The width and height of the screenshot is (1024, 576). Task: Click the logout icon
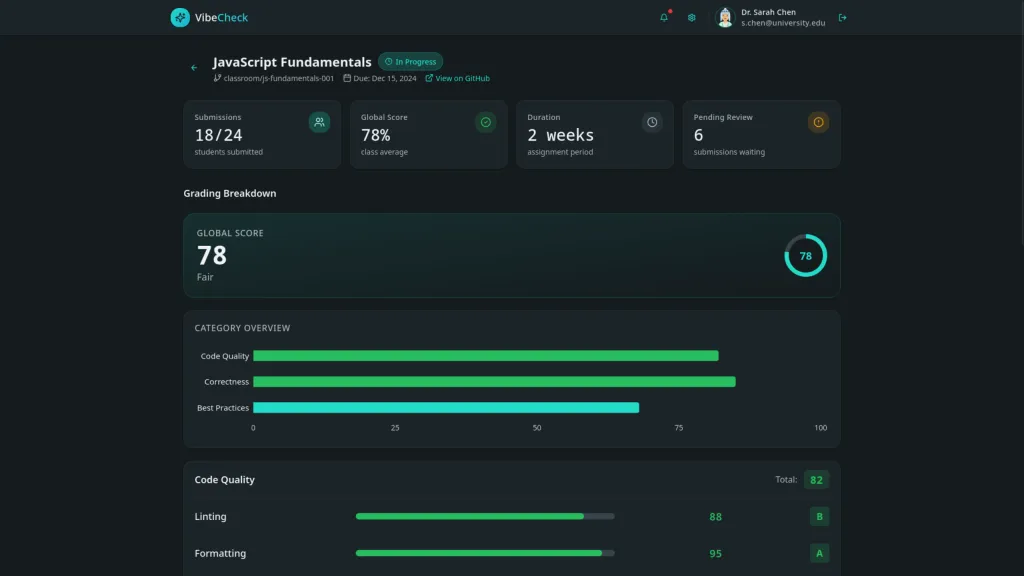[842, 17]
